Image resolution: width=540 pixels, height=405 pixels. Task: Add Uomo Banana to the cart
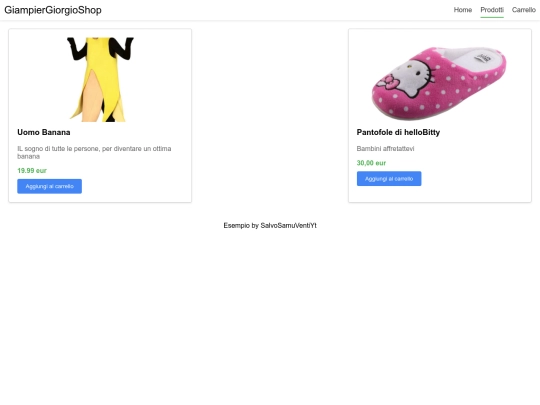pyautogui.click(x=50, y=186)
